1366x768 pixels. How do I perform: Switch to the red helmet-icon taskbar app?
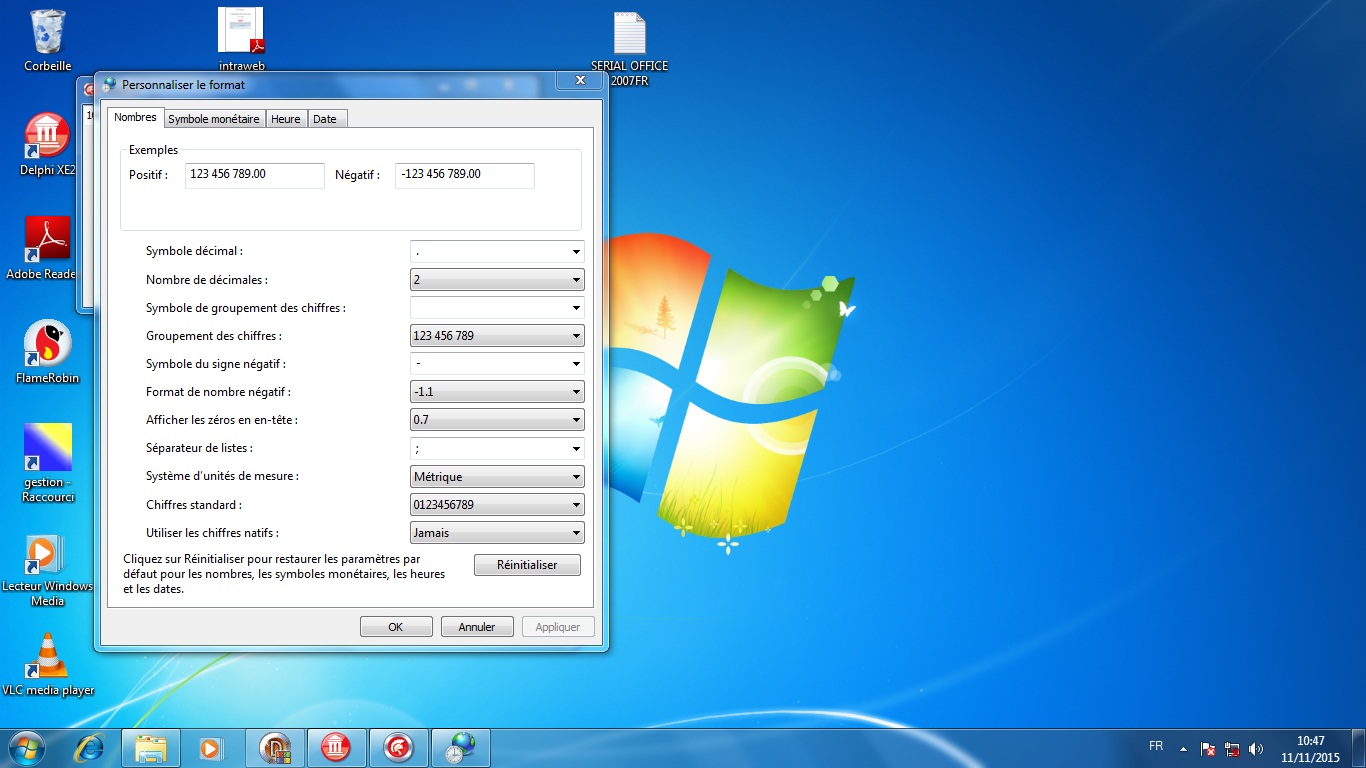[399, 747]
